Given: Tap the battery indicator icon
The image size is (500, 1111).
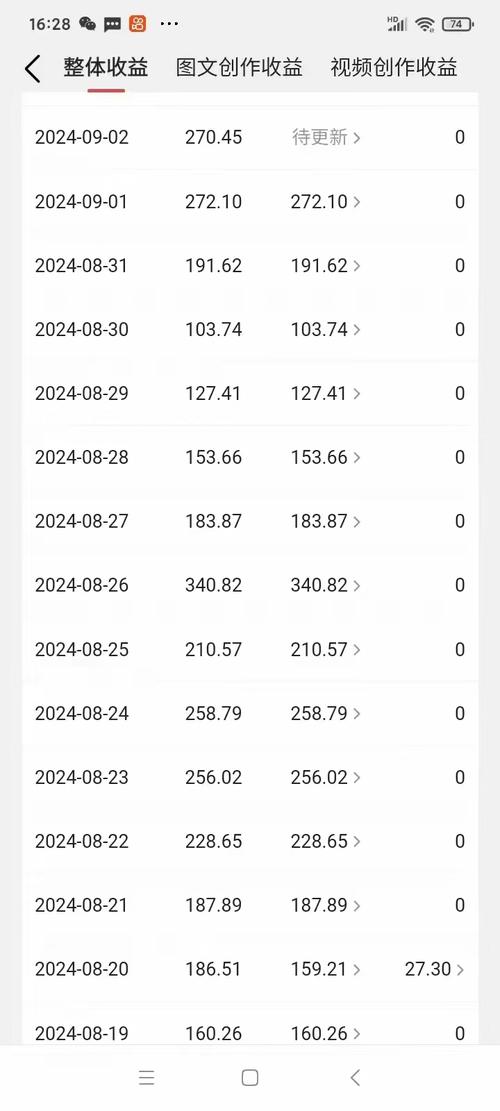Looking at the screenshot, I should [457, 24].
